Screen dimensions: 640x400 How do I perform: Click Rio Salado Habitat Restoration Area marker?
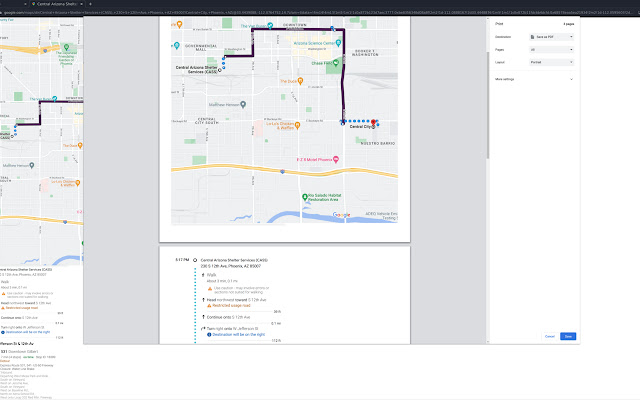[304, 197]
